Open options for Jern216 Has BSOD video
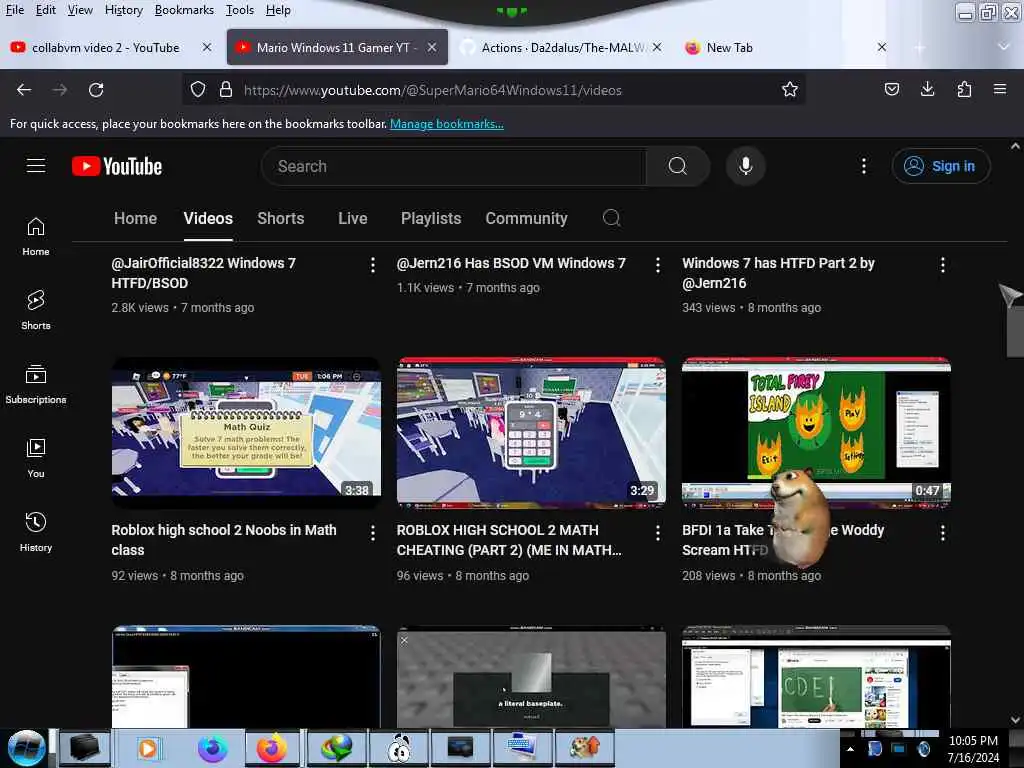The height and width of the screenshot is (768, 1024). point(658,264)
